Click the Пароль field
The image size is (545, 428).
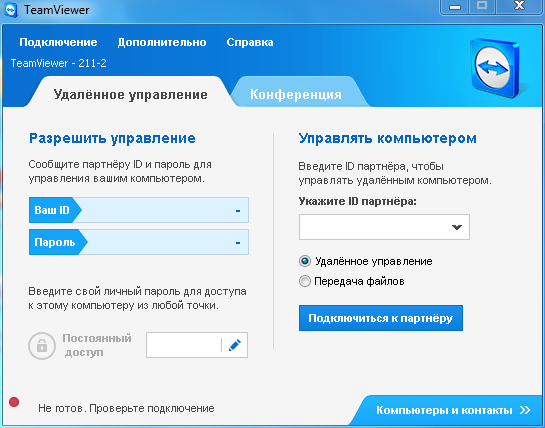pos(139,242)
